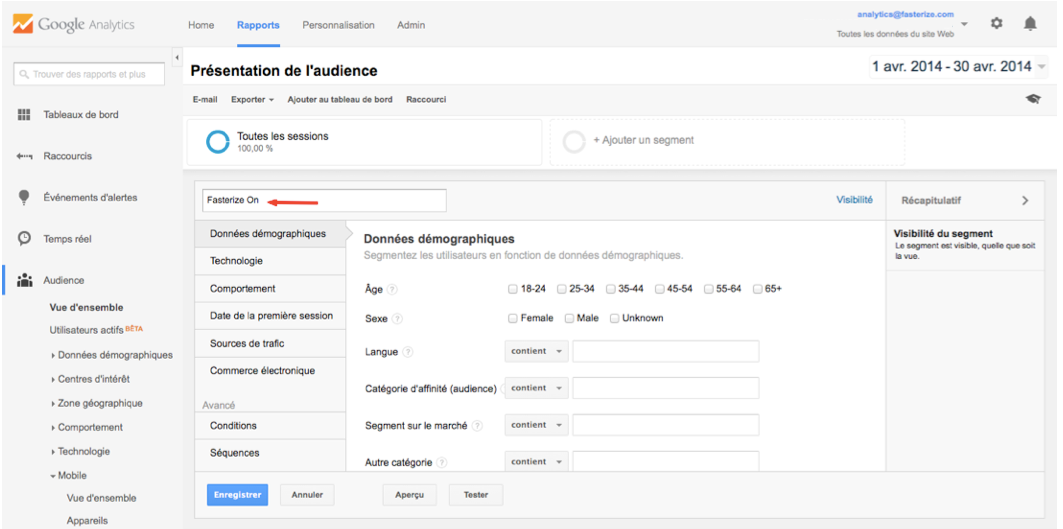Enable the Female checkbox
The width and height of the screenshot is (1063, 529).
tap(513, 318)
